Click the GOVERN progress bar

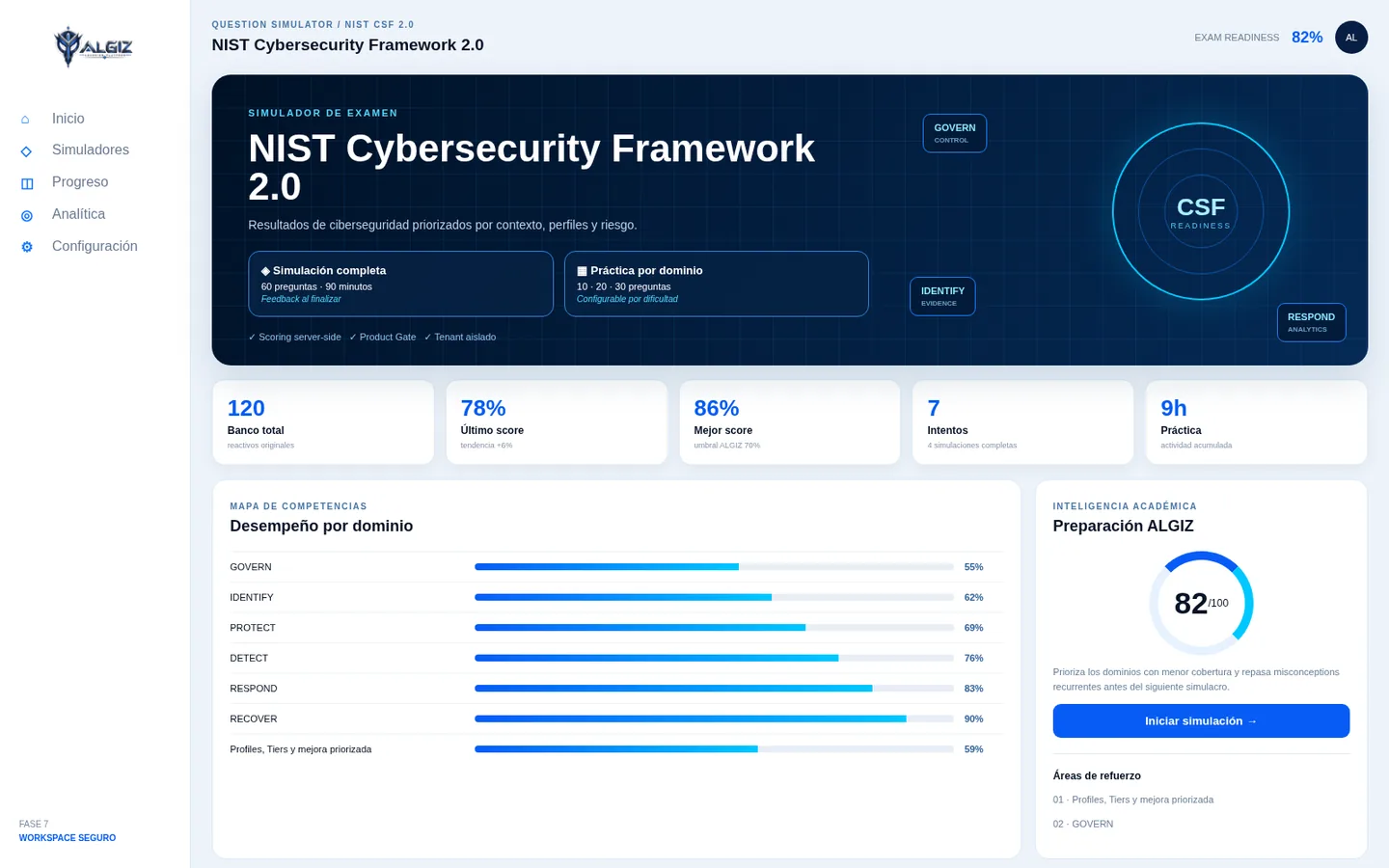pos(714,567)
